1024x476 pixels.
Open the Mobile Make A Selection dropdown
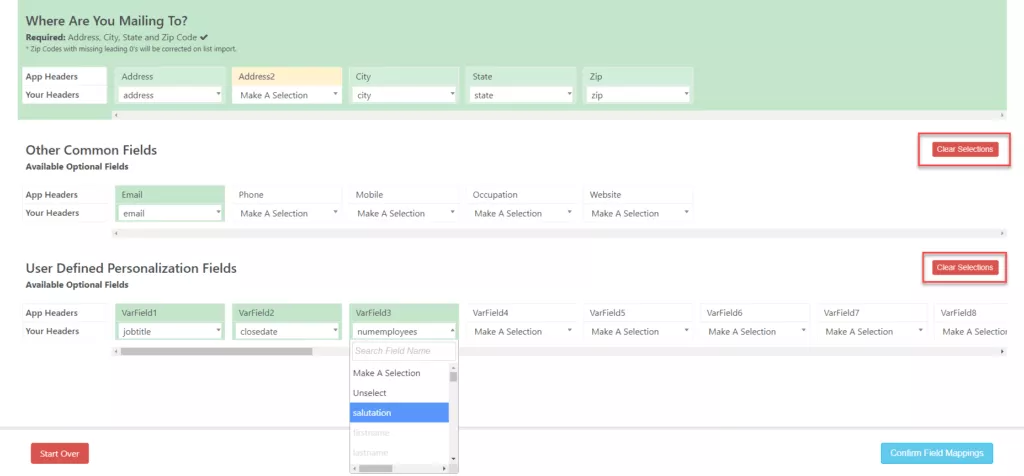(404, 213)
